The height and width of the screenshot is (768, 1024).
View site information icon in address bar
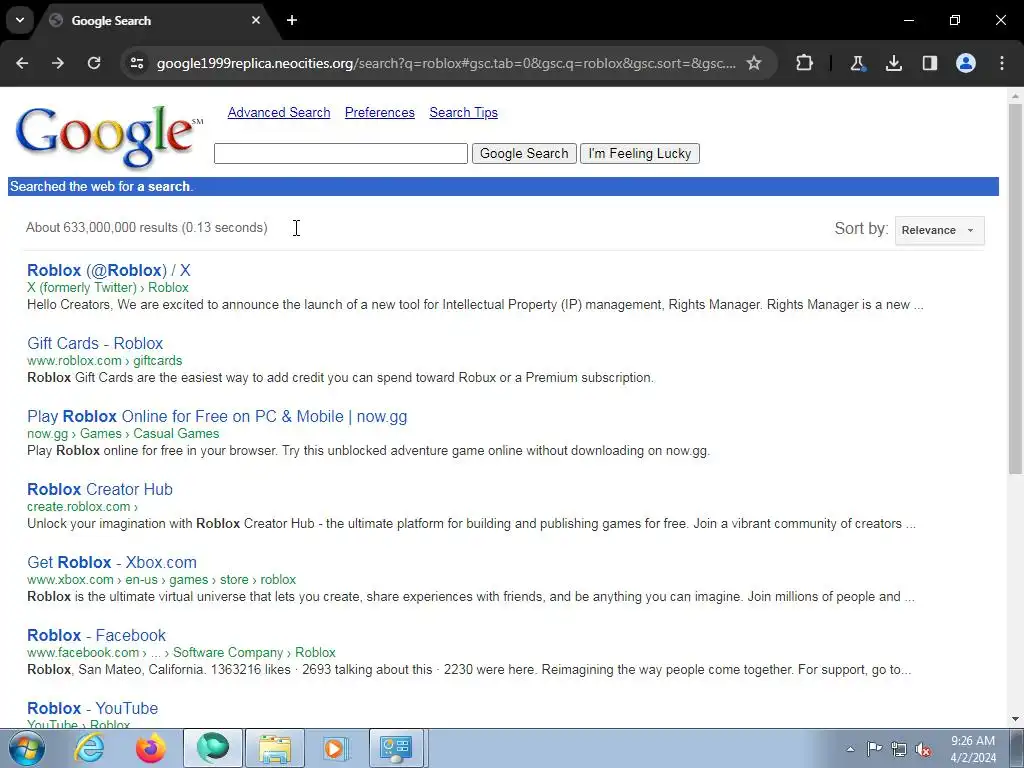[x=137, y=63]
